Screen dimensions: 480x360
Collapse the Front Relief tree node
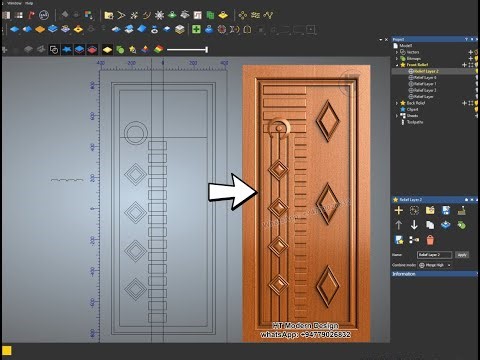pos(397,65)
